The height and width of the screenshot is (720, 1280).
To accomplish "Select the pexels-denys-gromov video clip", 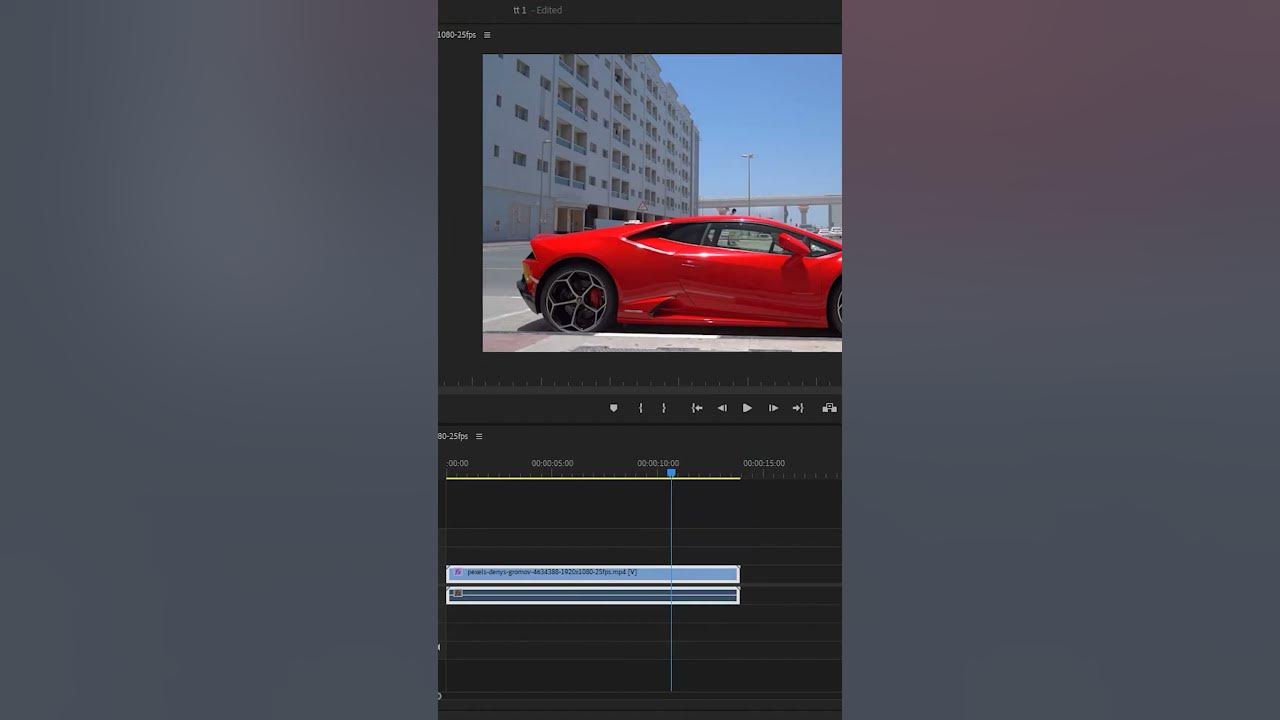I will 593,573.
